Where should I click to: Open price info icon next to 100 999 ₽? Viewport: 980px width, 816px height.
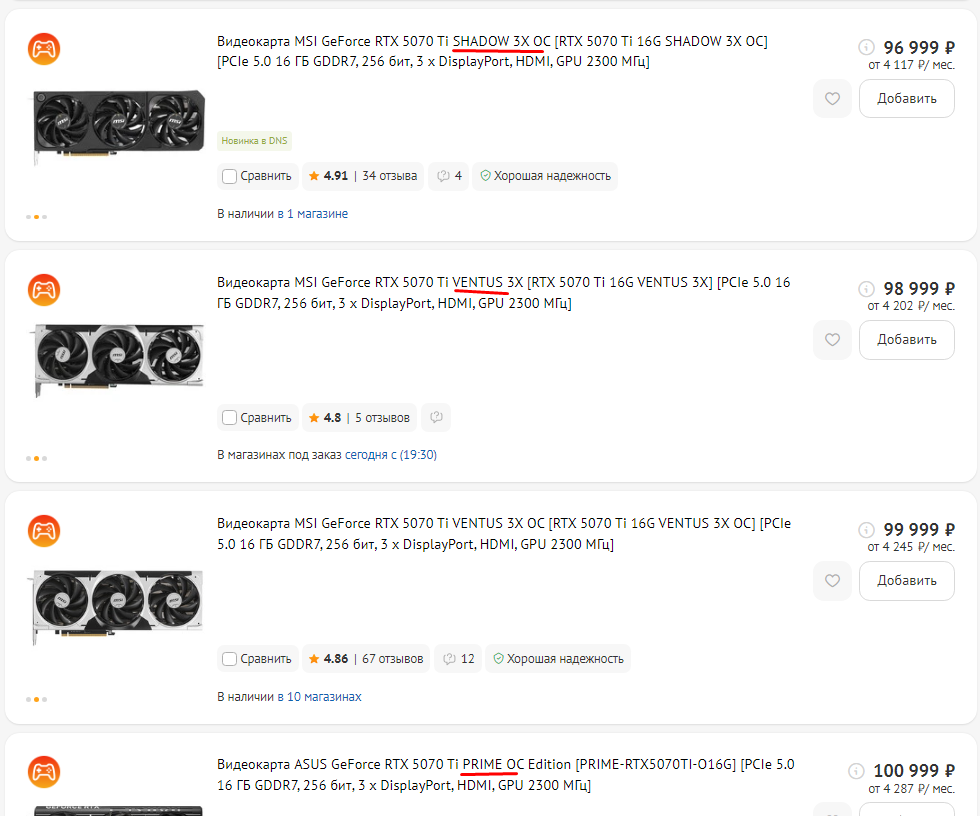coord(856,771)
